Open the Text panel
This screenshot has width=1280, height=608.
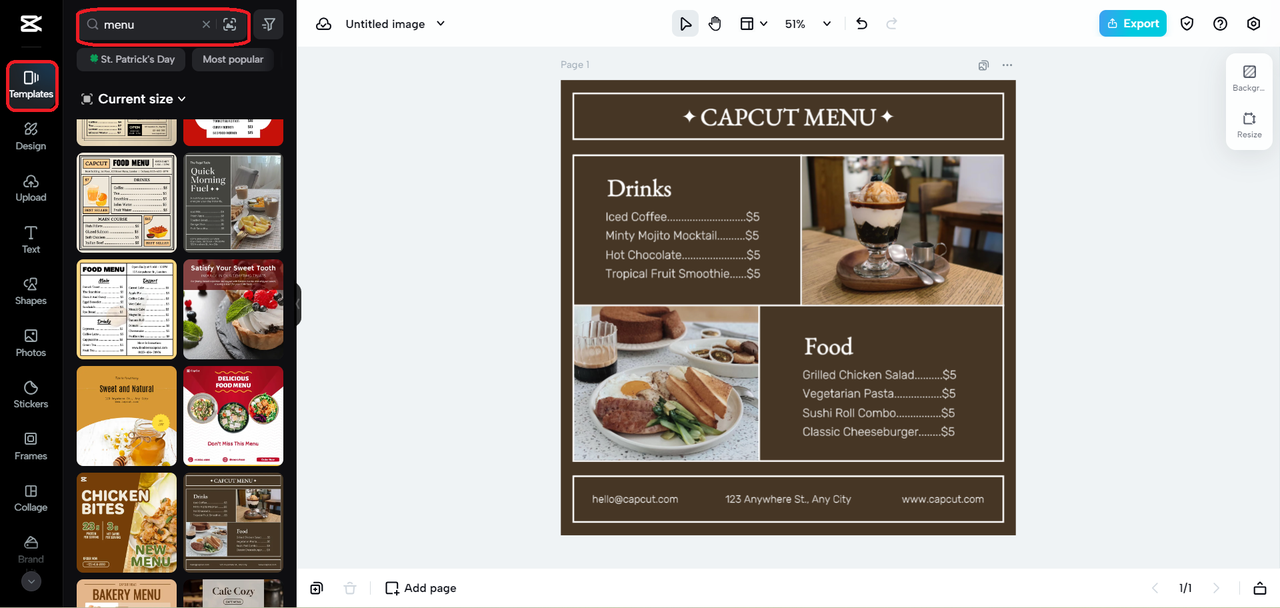(x=31, y=239)
